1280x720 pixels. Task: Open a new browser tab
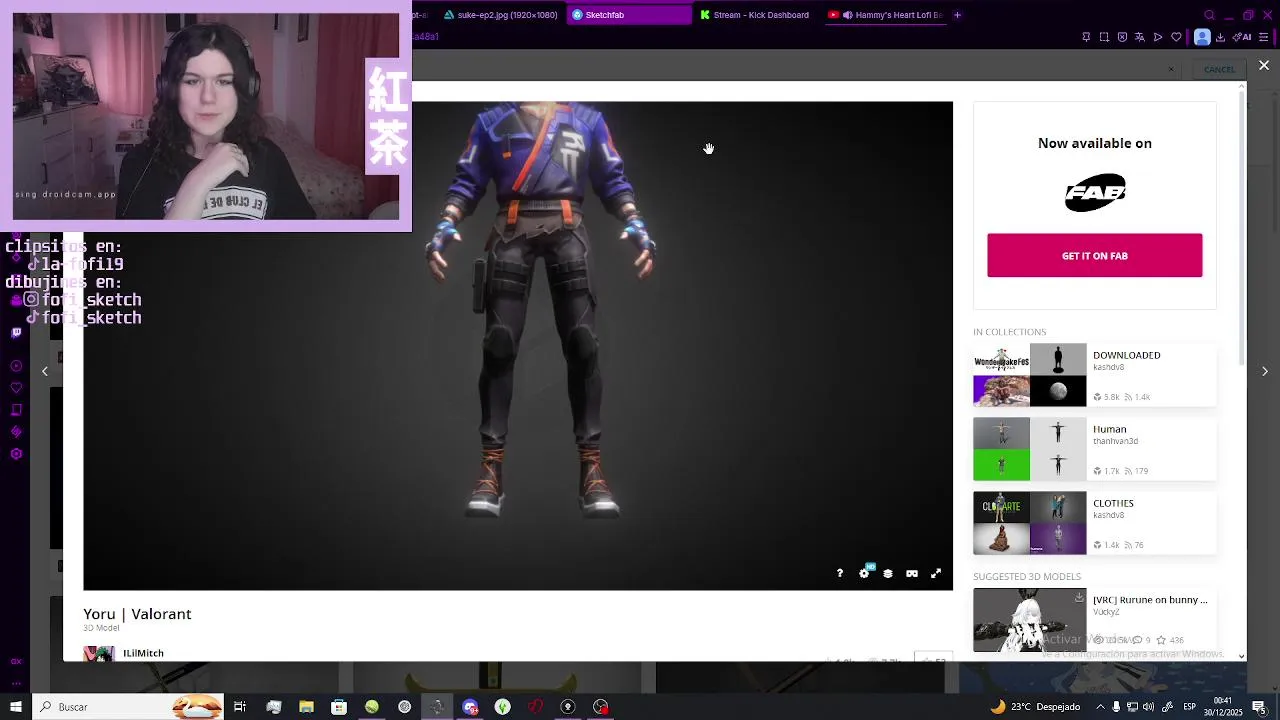point(957,15)
